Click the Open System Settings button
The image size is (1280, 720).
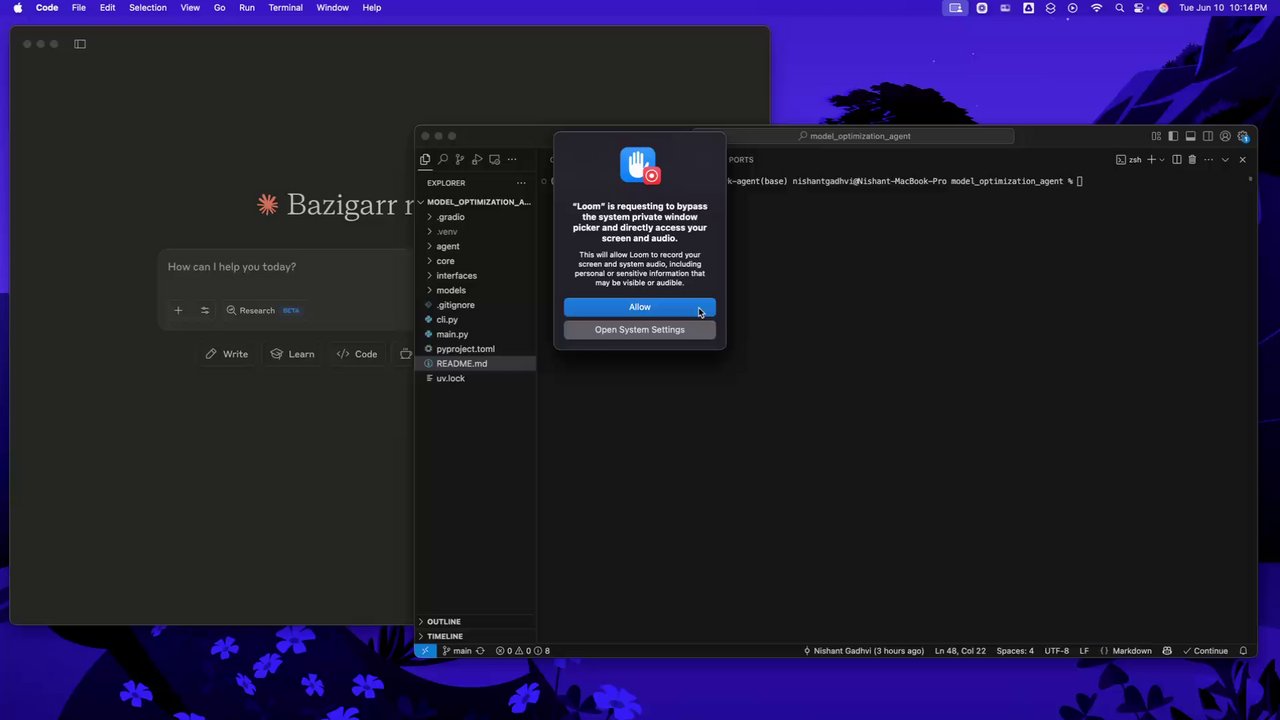640,330
